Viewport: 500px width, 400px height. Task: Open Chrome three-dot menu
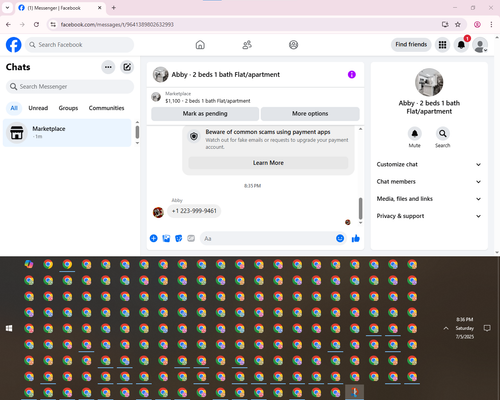[x=491, y=24]
